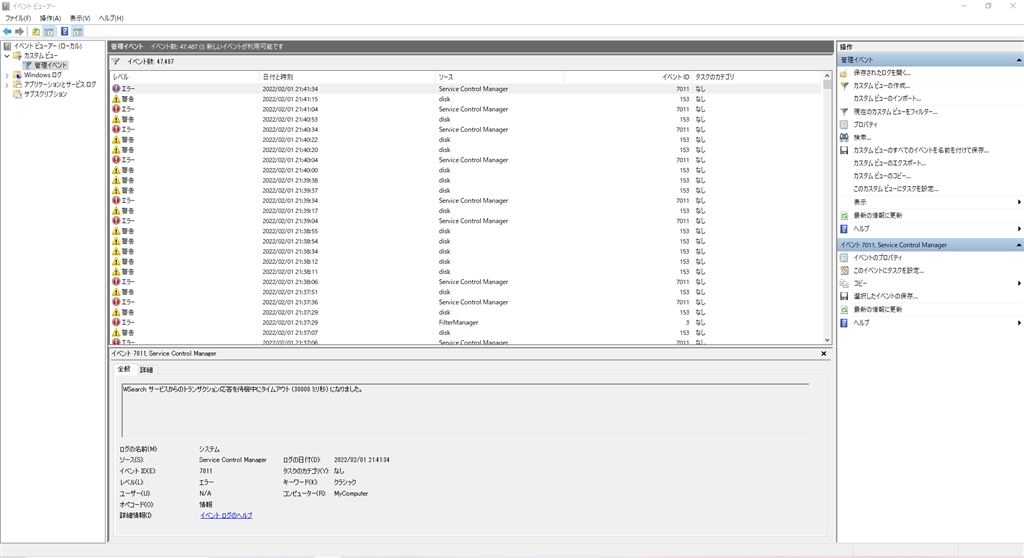
Task: Open 保存されたログを開く action
Action: [882, 73]
